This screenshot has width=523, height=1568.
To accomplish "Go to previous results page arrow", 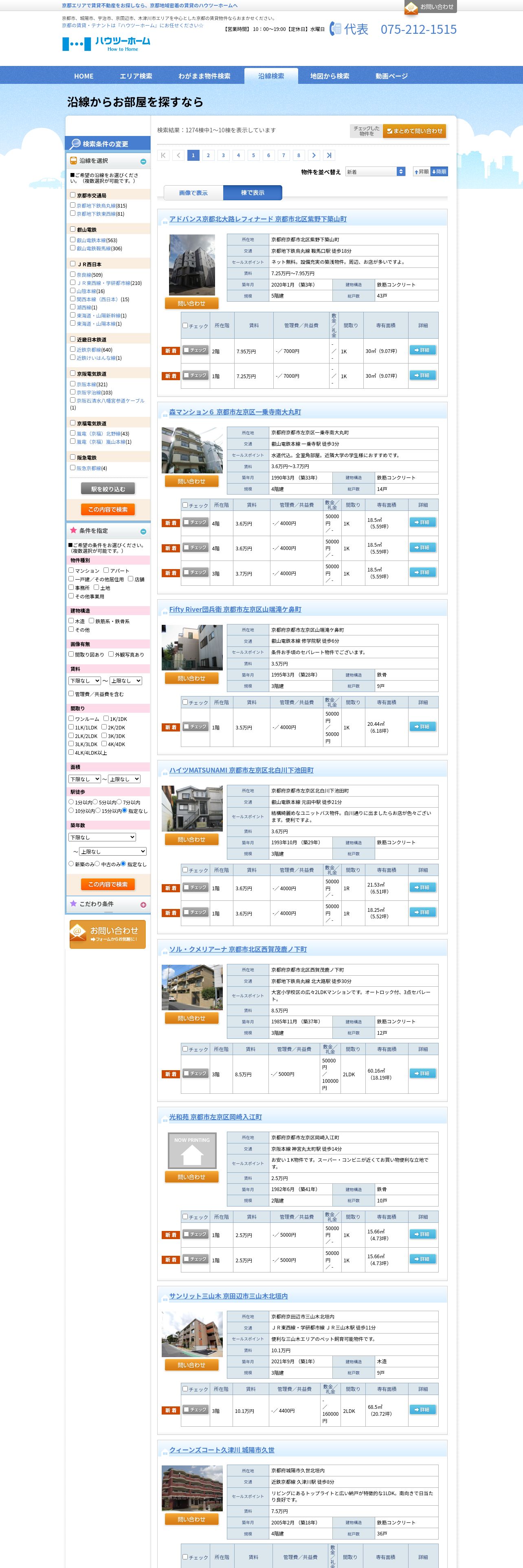I will [178, 155].
